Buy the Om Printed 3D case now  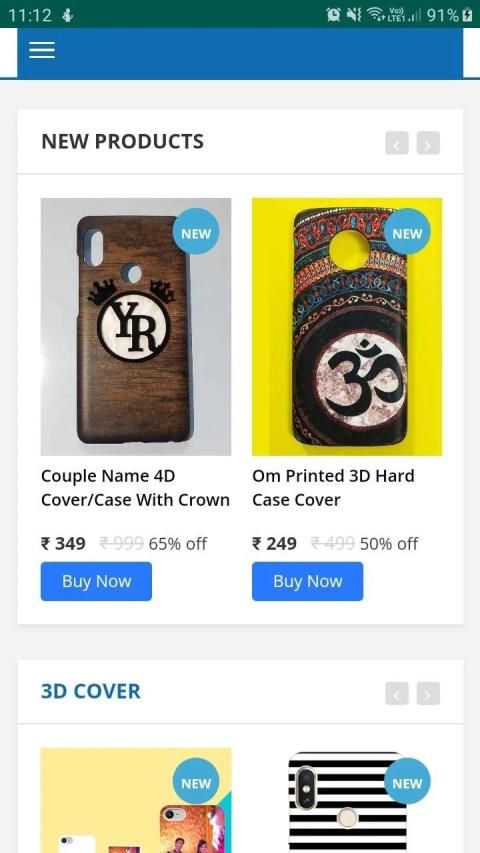[x=307, y=582]
